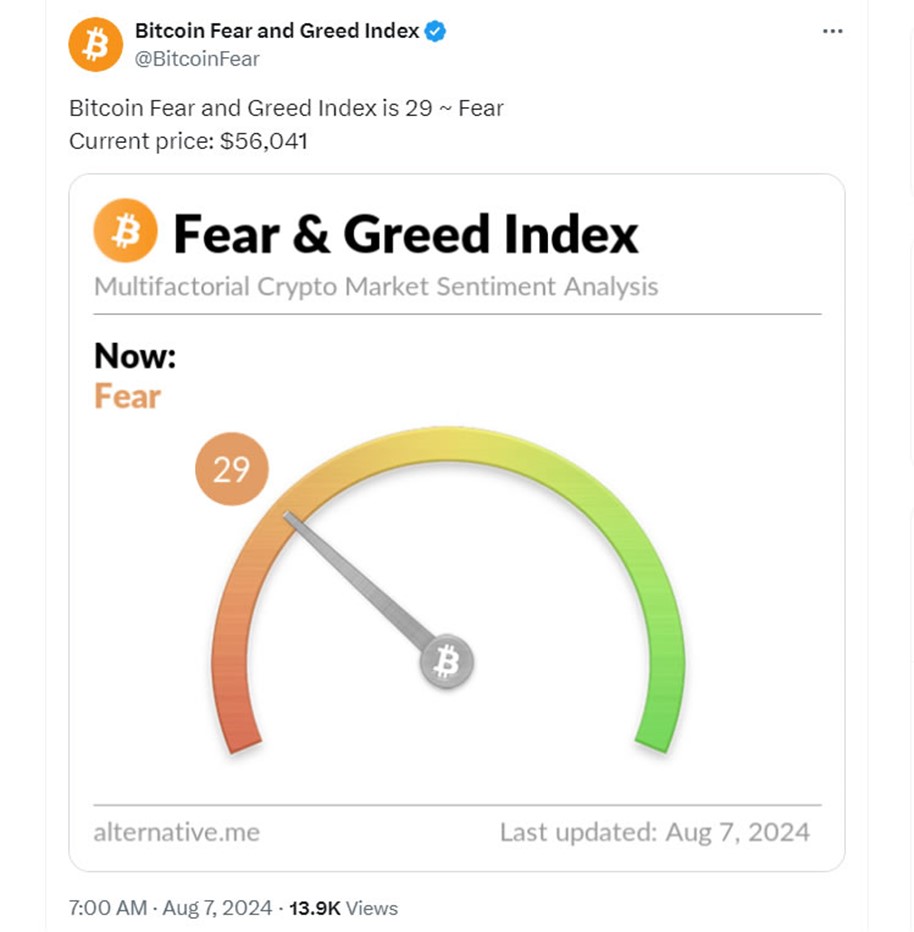Click the orange Bitcoin logo beside Fear & Greed Index
This screenshot has width=914, height=932.
pos(125,231)
